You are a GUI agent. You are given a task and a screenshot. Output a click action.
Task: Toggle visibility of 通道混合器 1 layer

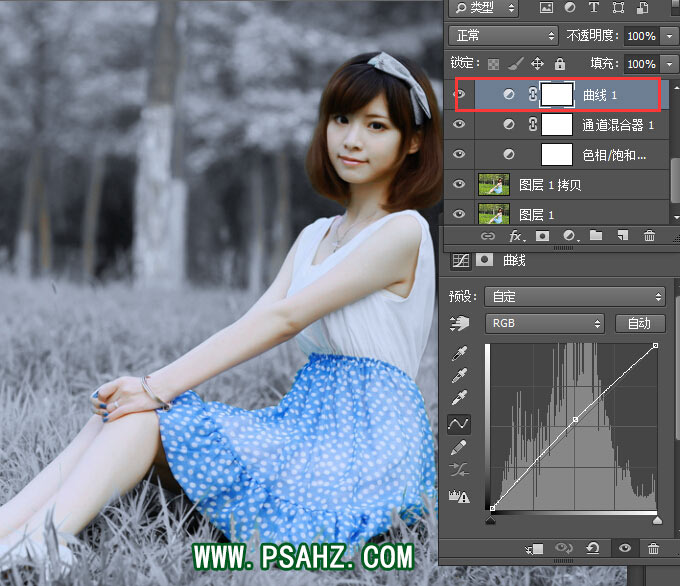(460, 125)
